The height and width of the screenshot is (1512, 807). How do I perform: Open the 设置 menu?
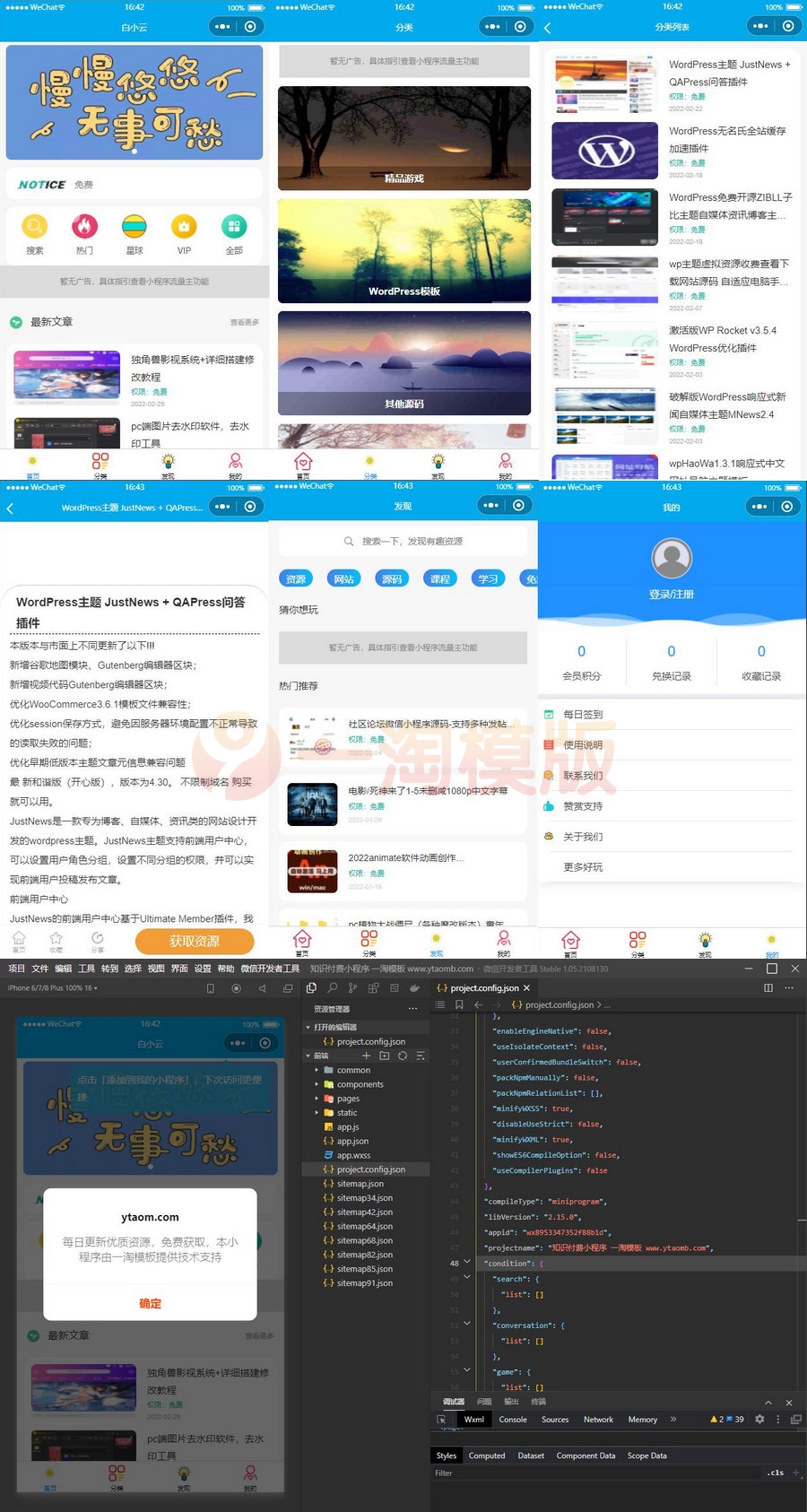click(x=204, y=969)
